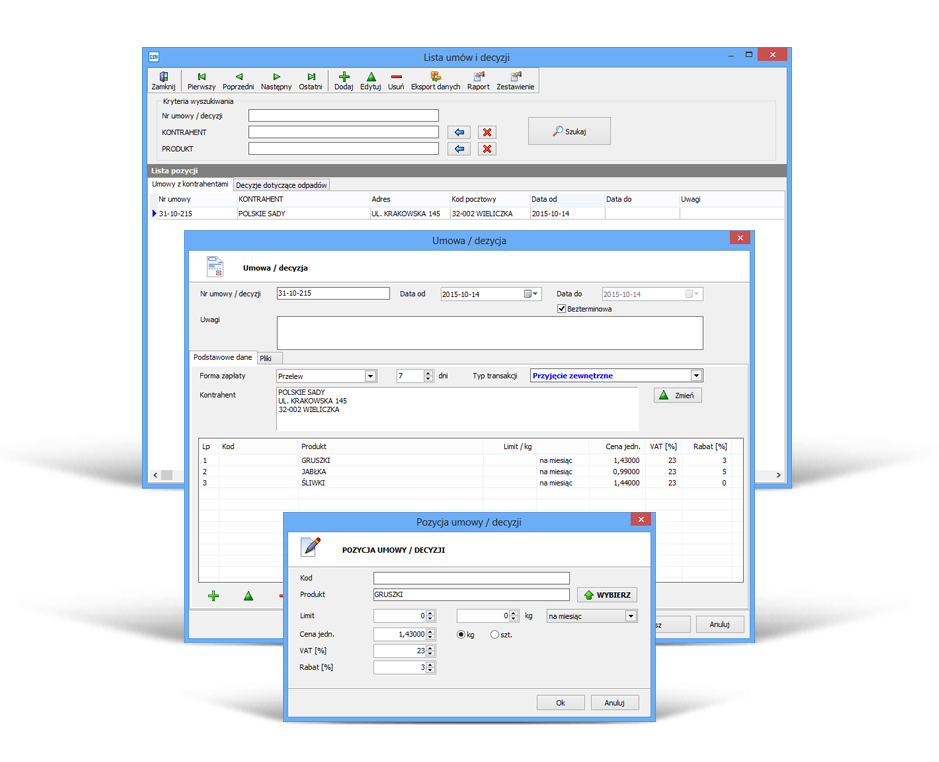Open the Pliki tab
This screenshot has height=762, width=939.
click(265, 357)
